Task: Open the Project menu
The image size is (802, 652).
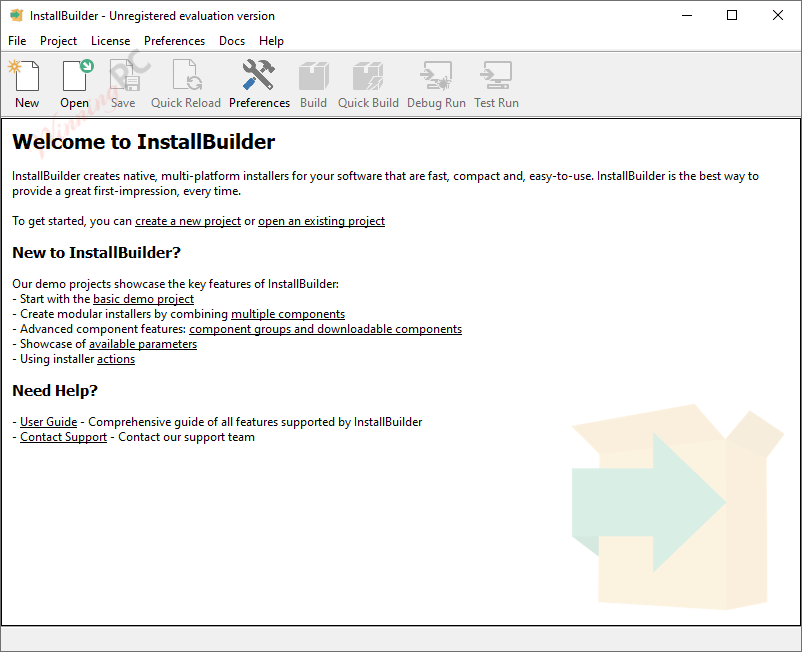Action: 58,41
